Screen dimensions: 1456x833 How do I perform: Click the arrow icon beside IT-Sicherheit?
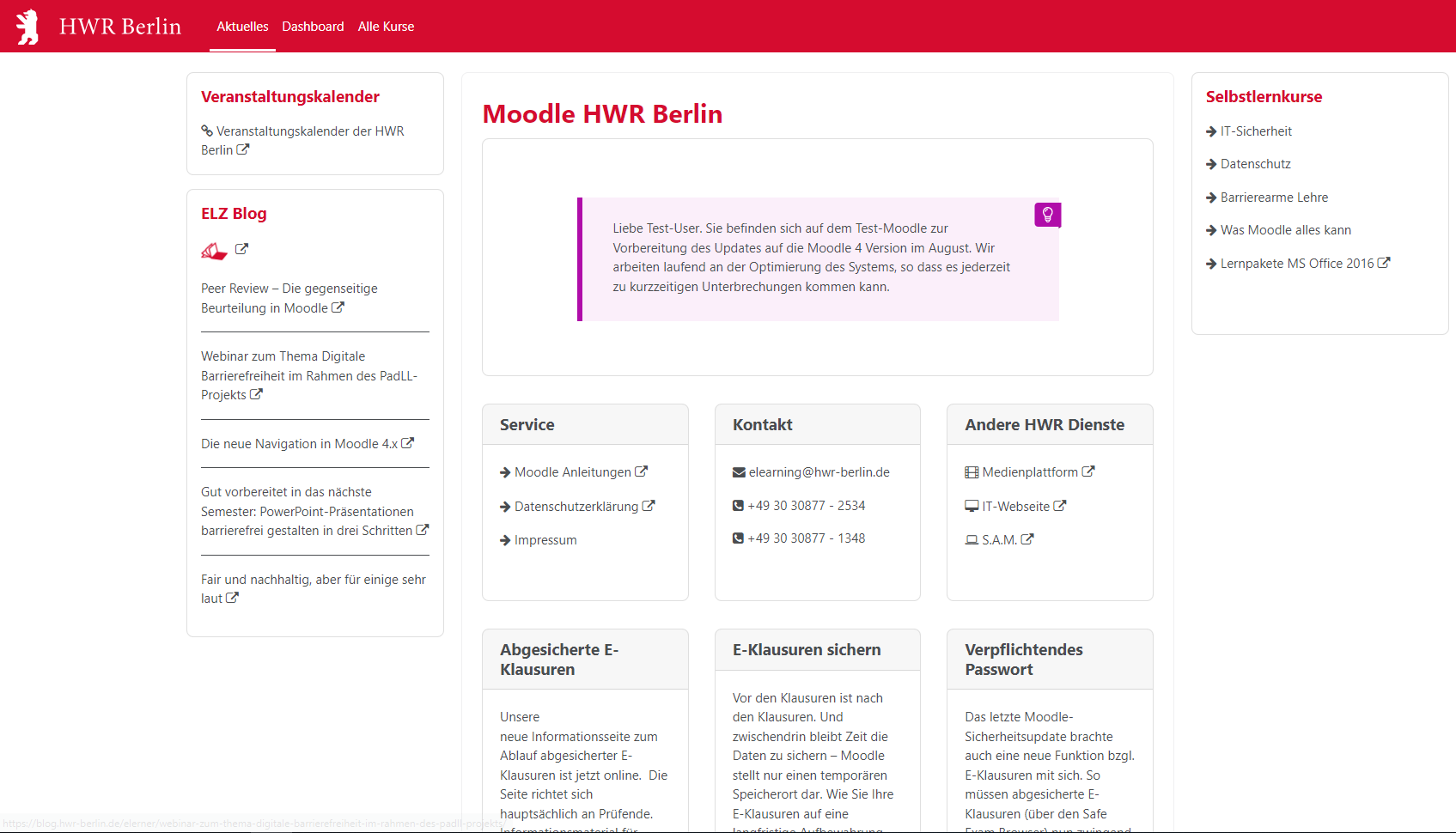coord(1211,131)
